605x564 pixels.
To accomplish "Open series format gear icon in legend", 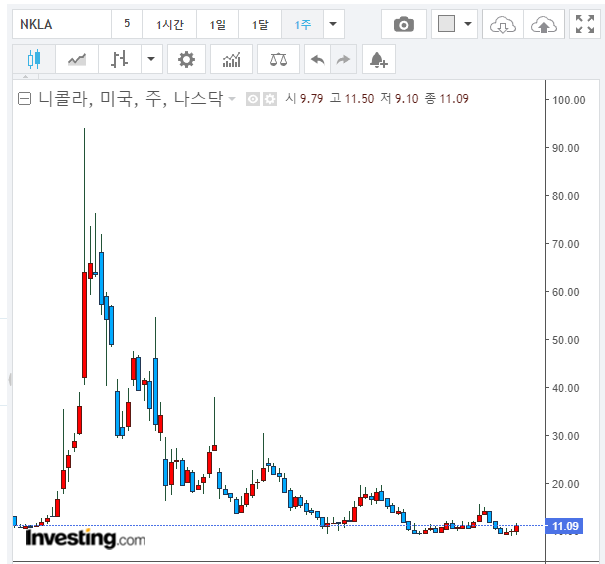I will tap(270, 99).
